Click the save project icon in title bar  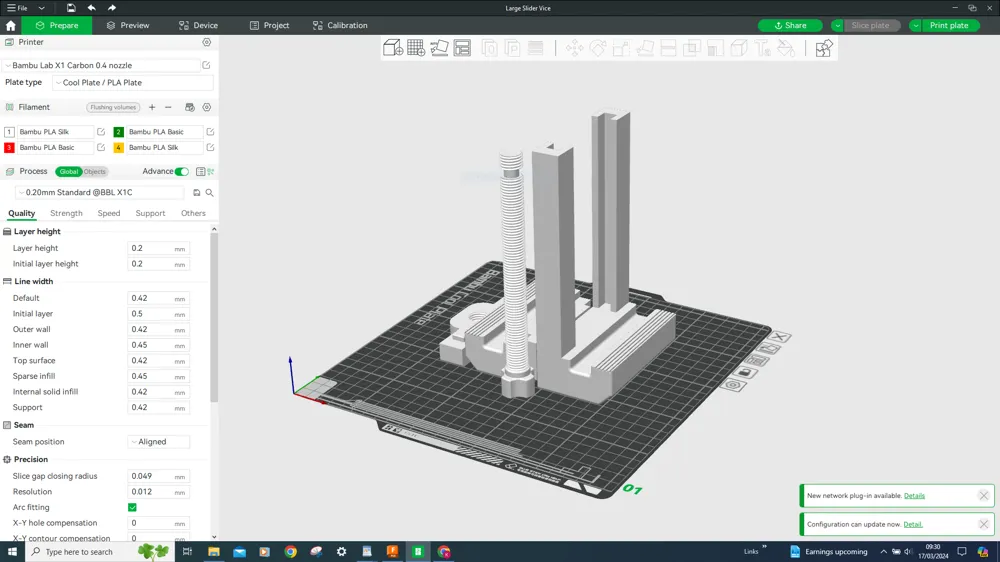(71, 8)
